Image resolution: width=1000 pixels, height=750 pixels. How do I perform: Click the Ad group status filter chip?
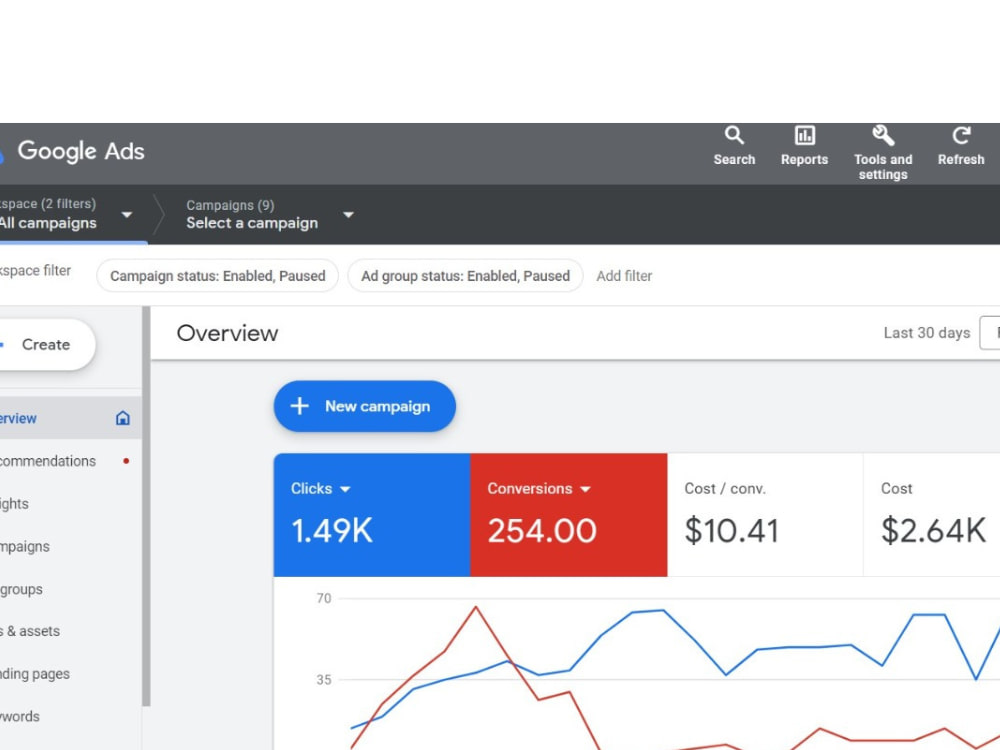pyautogui.click(x=466, y=276)
